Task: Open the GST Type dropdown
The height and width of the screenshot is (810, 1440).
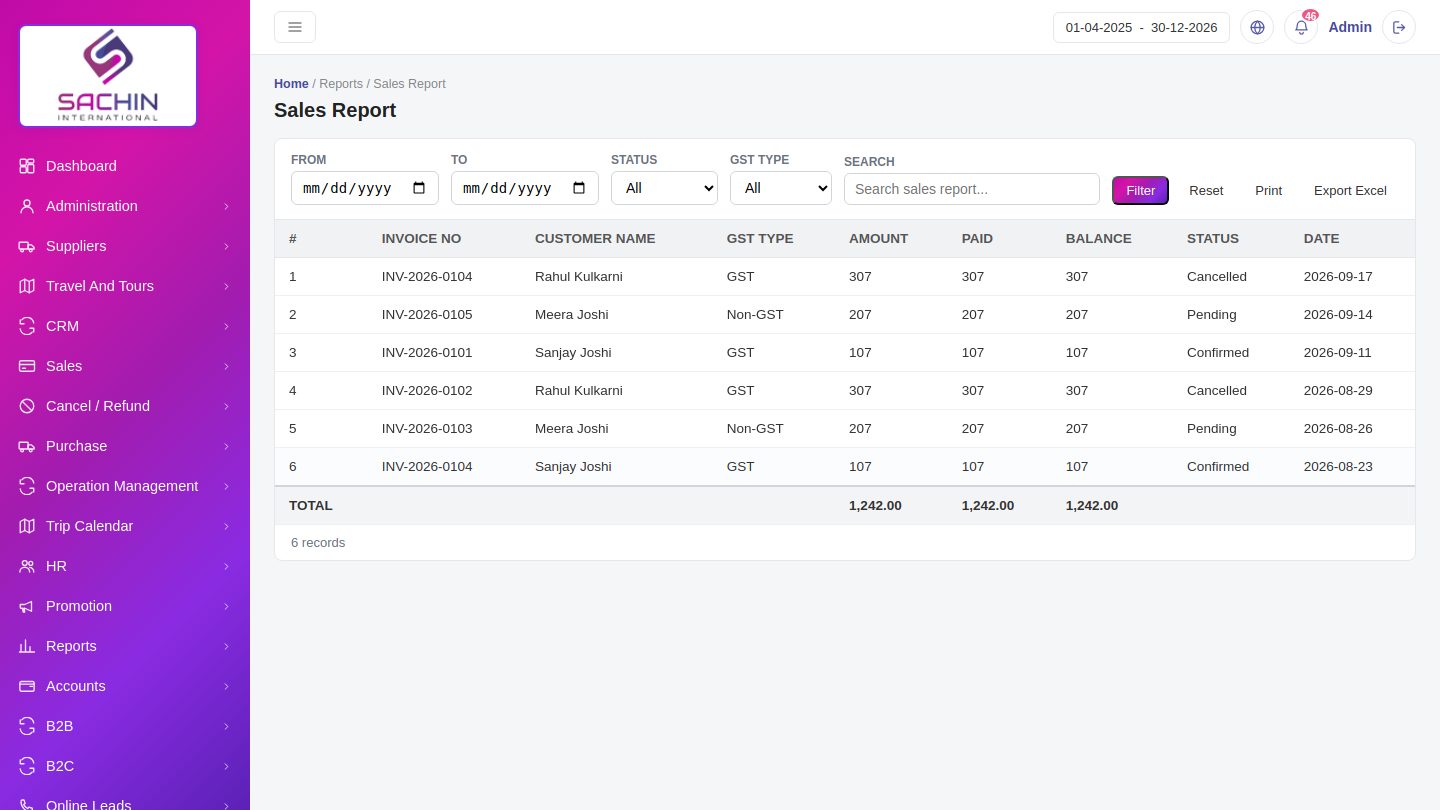Action: (781, 188)
